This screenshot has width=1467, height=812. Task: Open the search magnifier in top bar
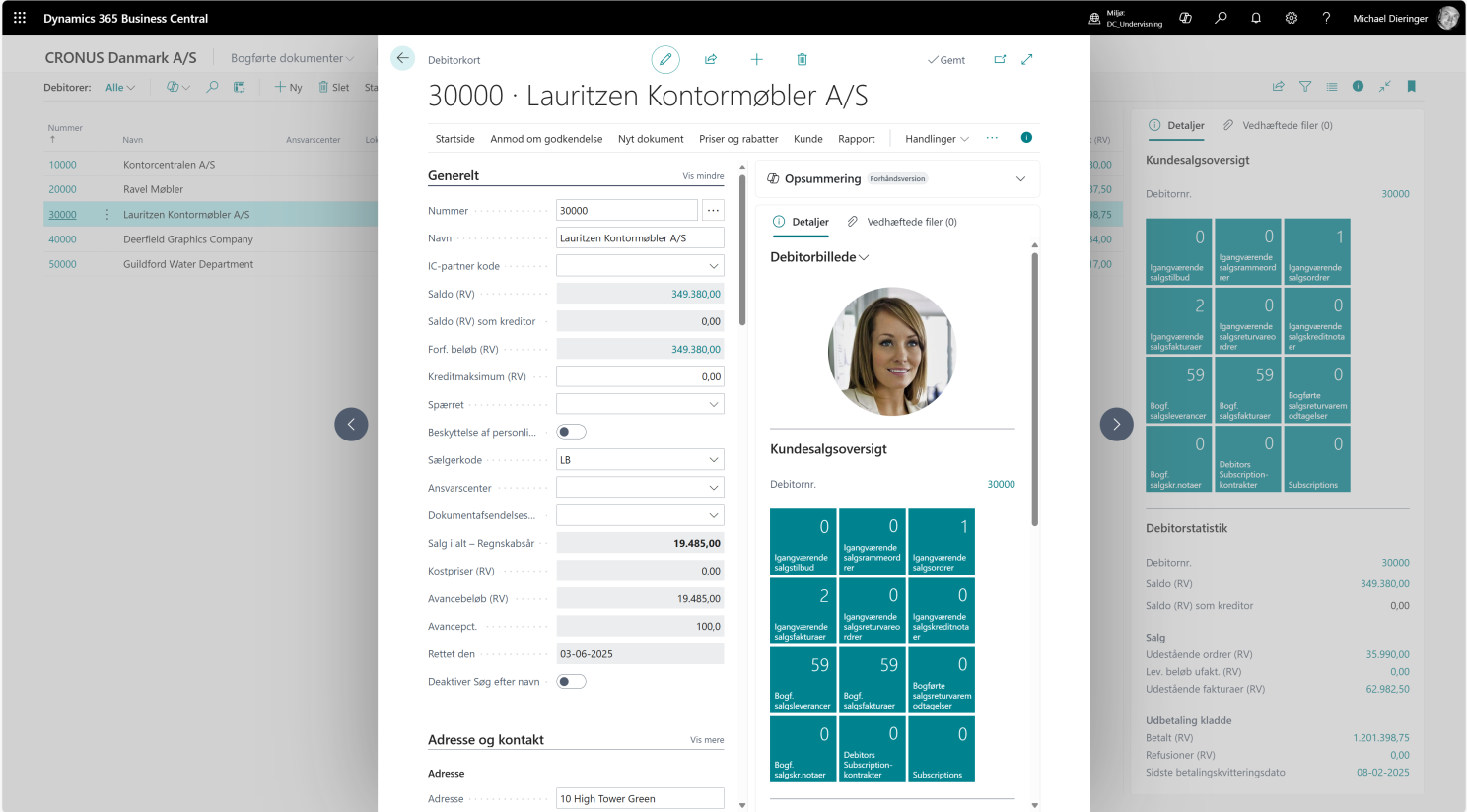tap(1221, 18)
